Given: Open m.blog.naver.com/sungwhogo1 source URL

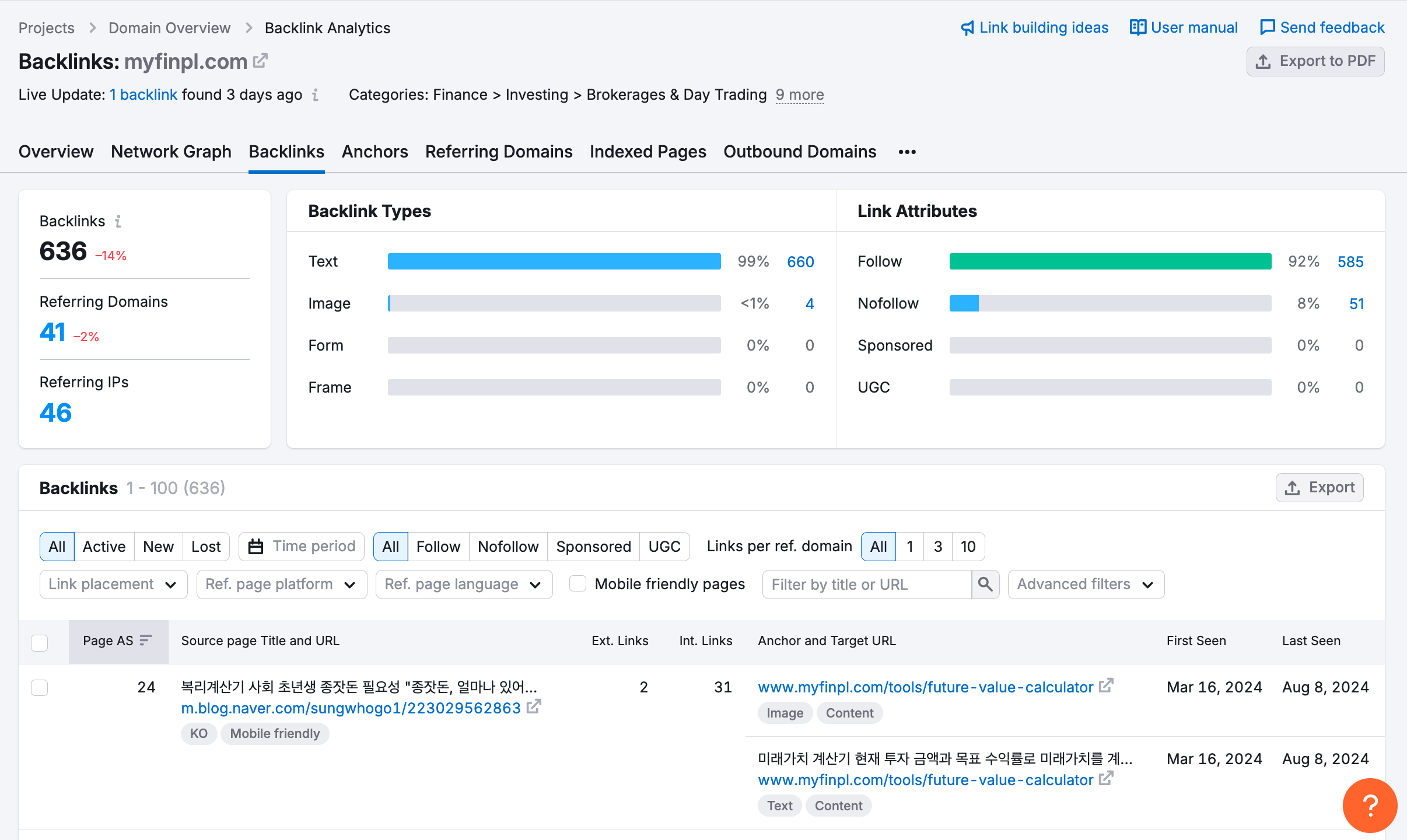Looking at the screenshot, I should [x=351, y=708].
